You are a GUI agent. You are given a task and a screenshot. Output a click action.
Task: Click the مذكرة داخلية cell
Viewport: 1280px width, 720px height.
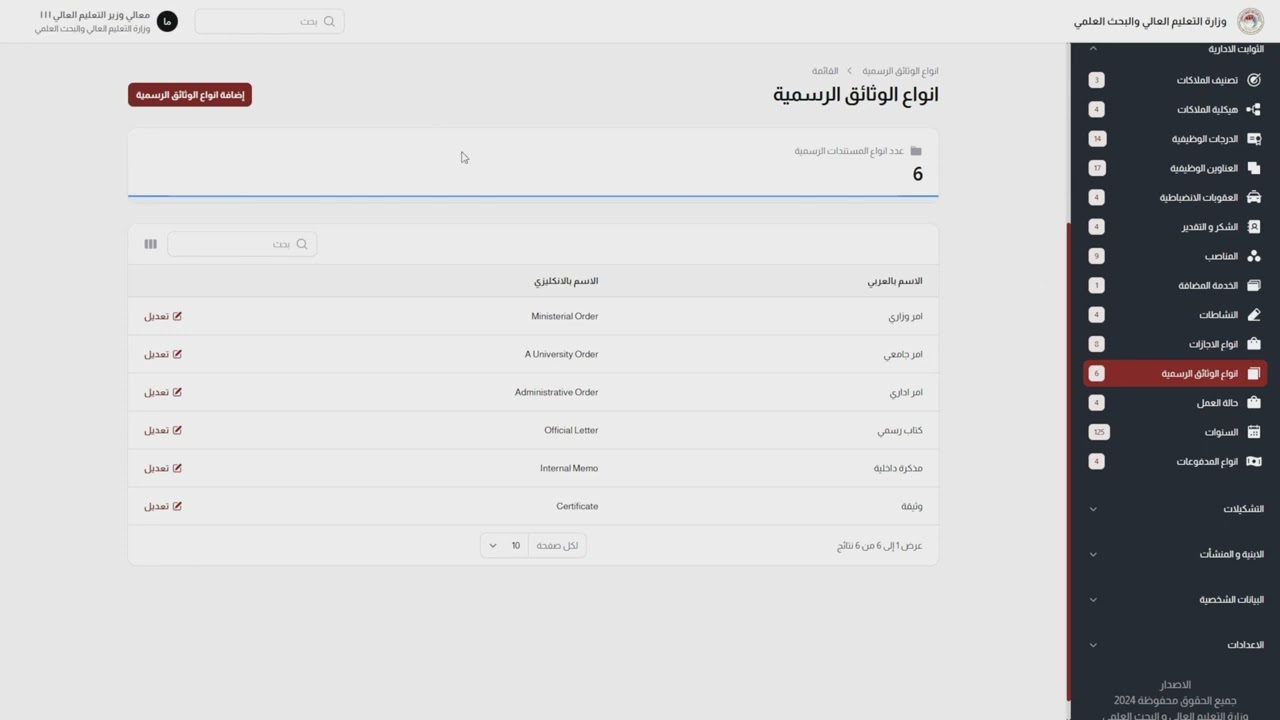[898, 468]
